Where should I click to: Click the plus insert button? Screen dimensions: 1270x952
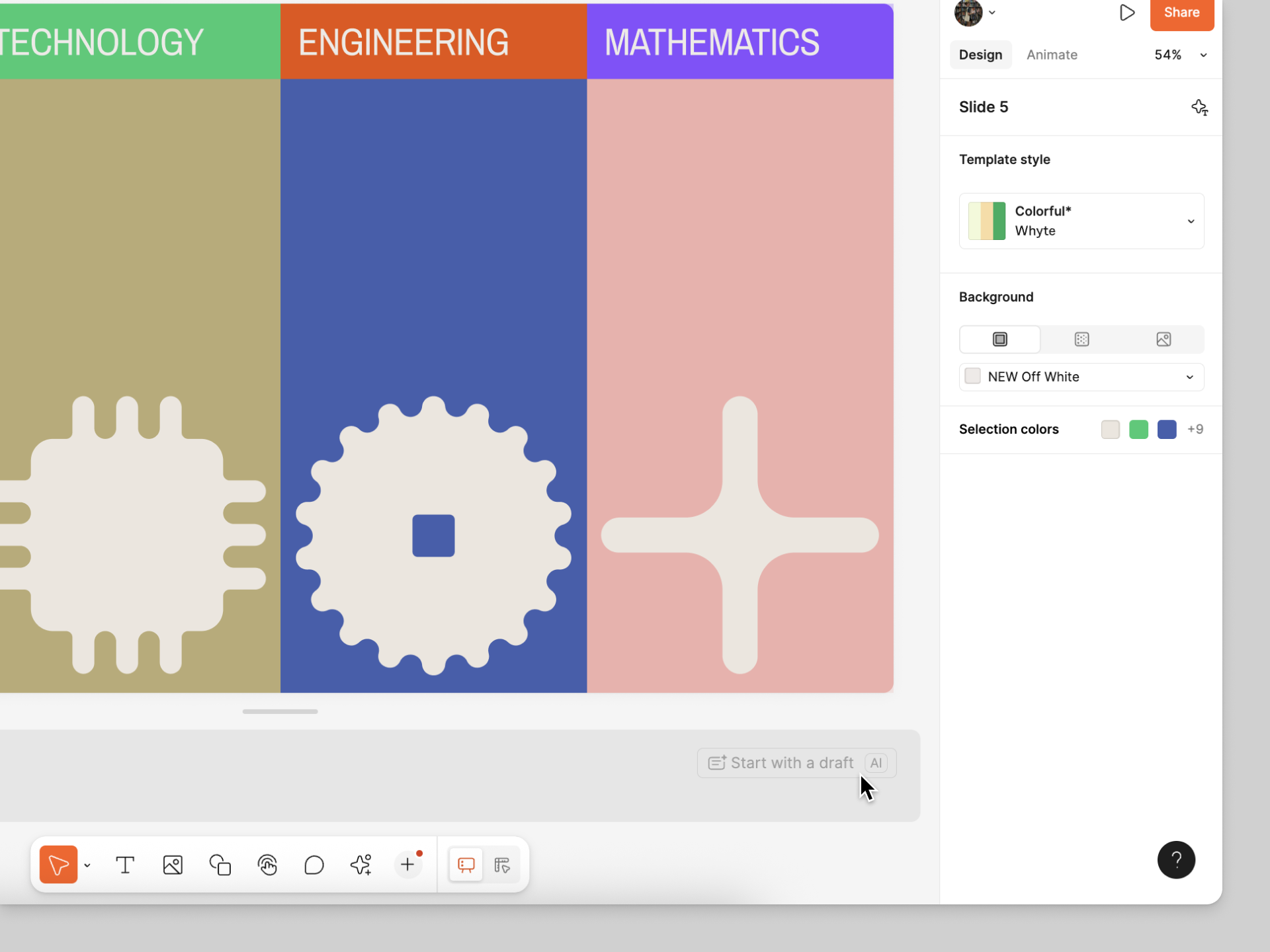coord(407,865)
